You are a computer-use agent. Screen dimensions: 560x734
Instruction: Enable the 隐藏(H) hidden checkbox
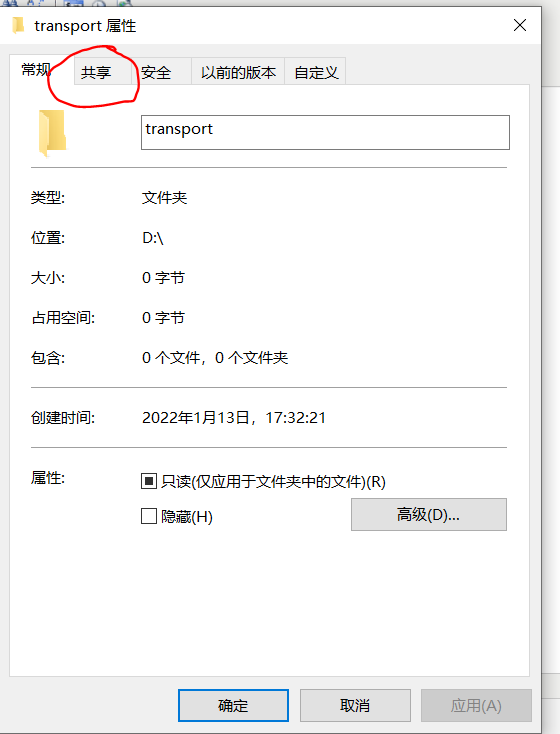click(x=149, y=516)
